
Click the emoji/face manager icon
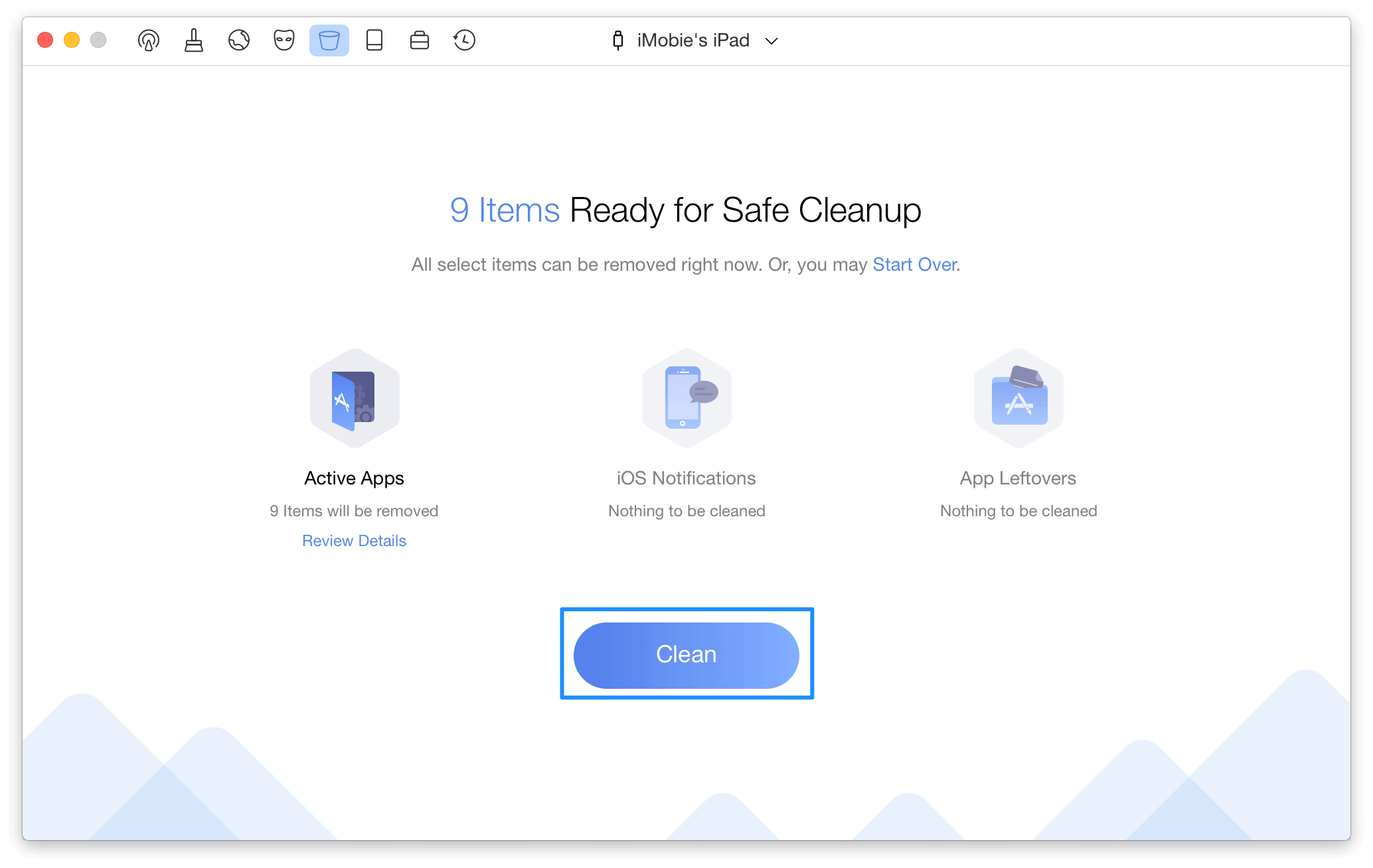coord(284,39)
